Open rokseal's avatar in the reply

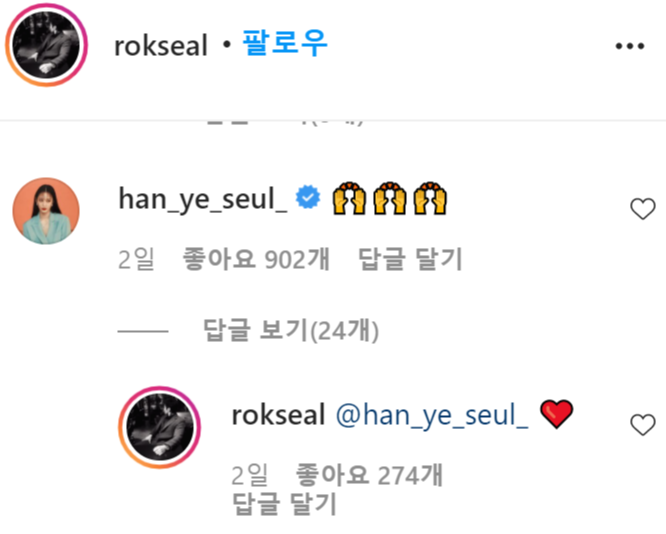click(x=160, y=427)
